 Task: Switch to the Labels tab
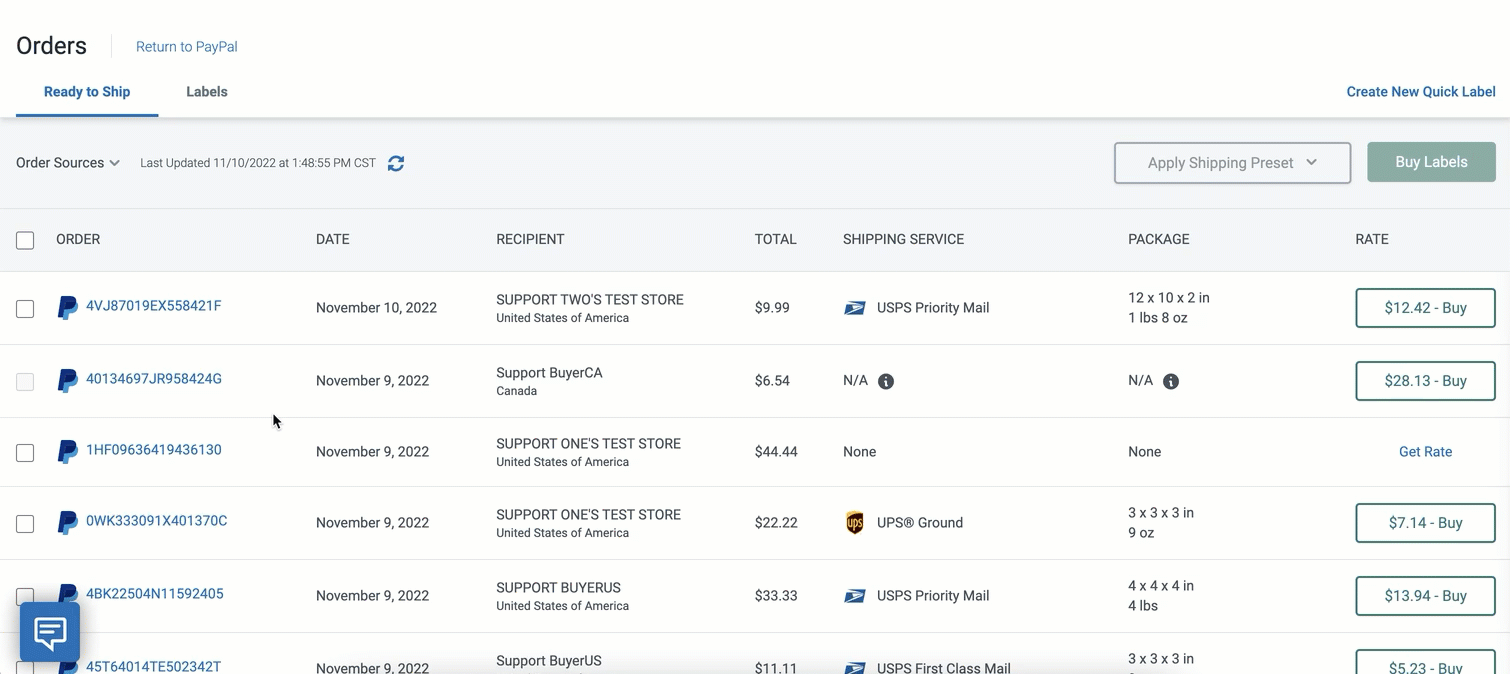[x=207, y=92]
